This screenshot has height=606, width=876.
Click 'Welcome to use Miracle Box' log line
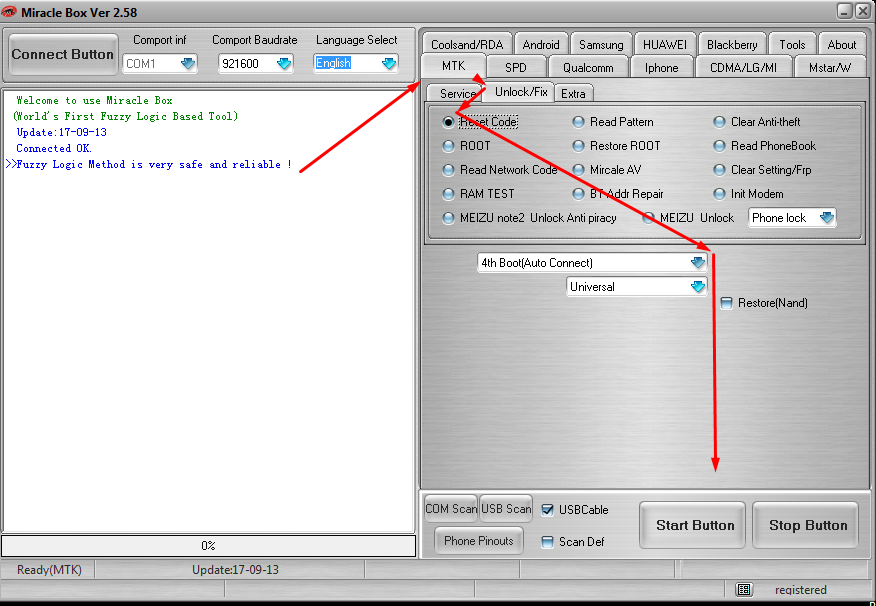pyautogui.click(x=94, y=101)
